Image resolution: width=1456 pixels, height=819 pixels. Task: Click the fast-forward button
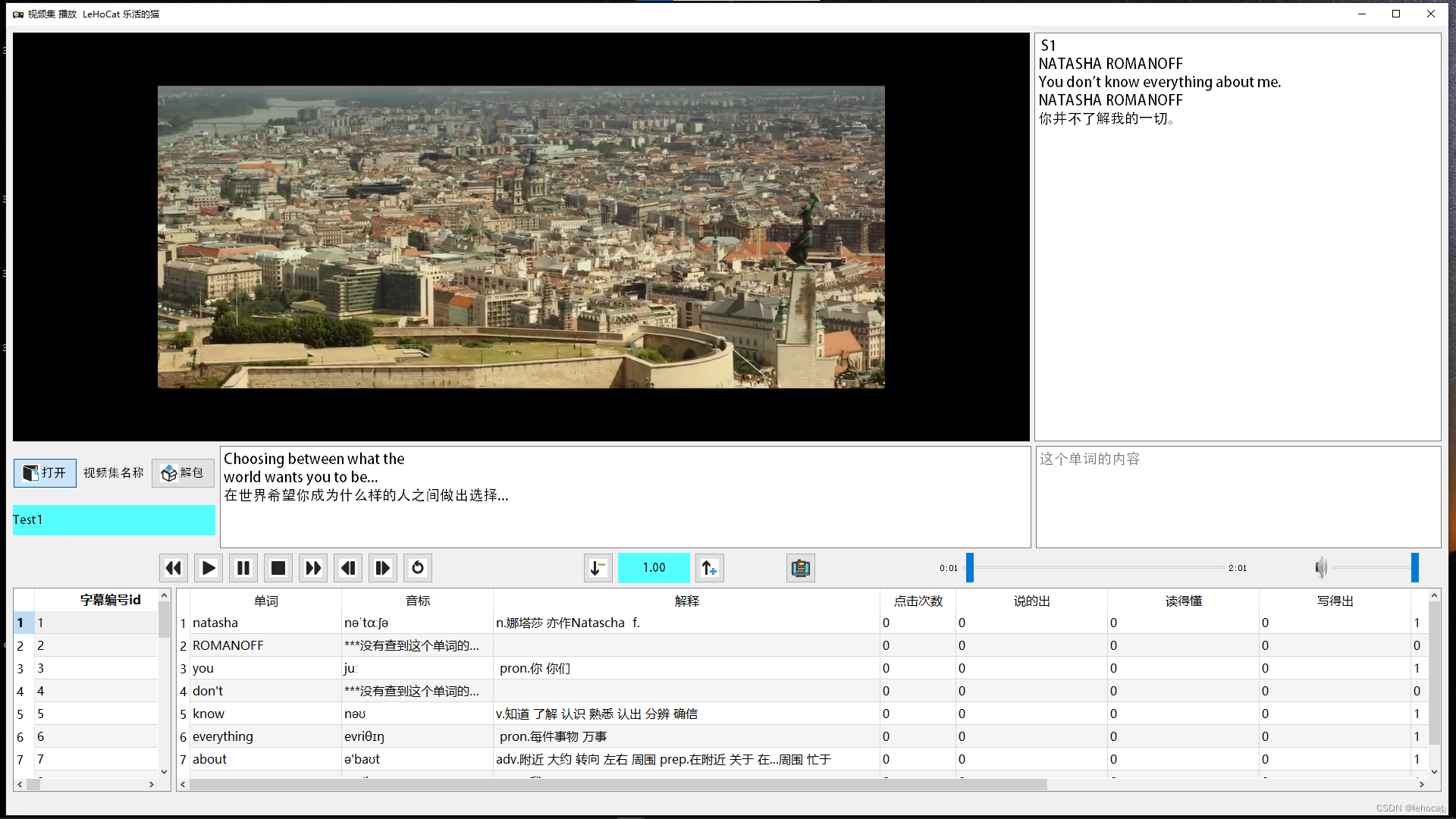[313, 568]
